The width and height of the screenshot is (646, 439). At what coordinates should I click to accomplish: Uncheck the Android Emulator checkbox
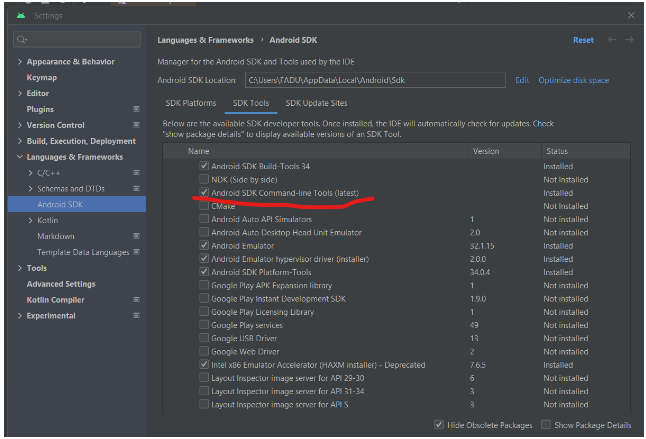coord(204,245)
